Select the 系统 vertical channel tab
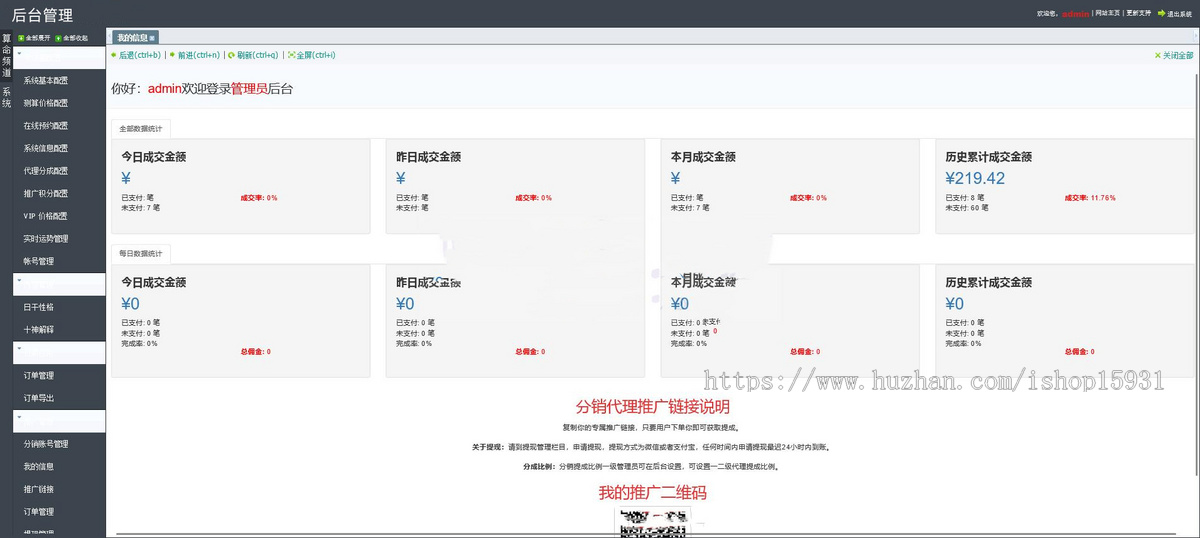The image size is (1200, 538). (x=6, y=98)
